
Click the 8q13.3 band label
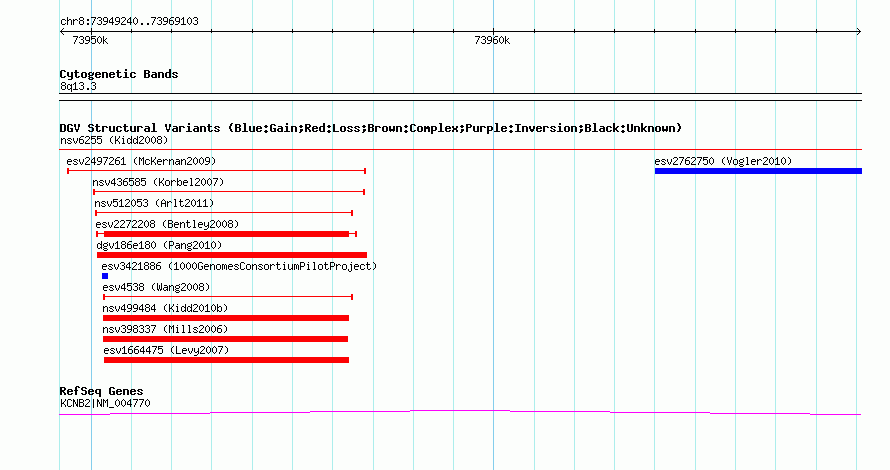[x=78, y=86]
